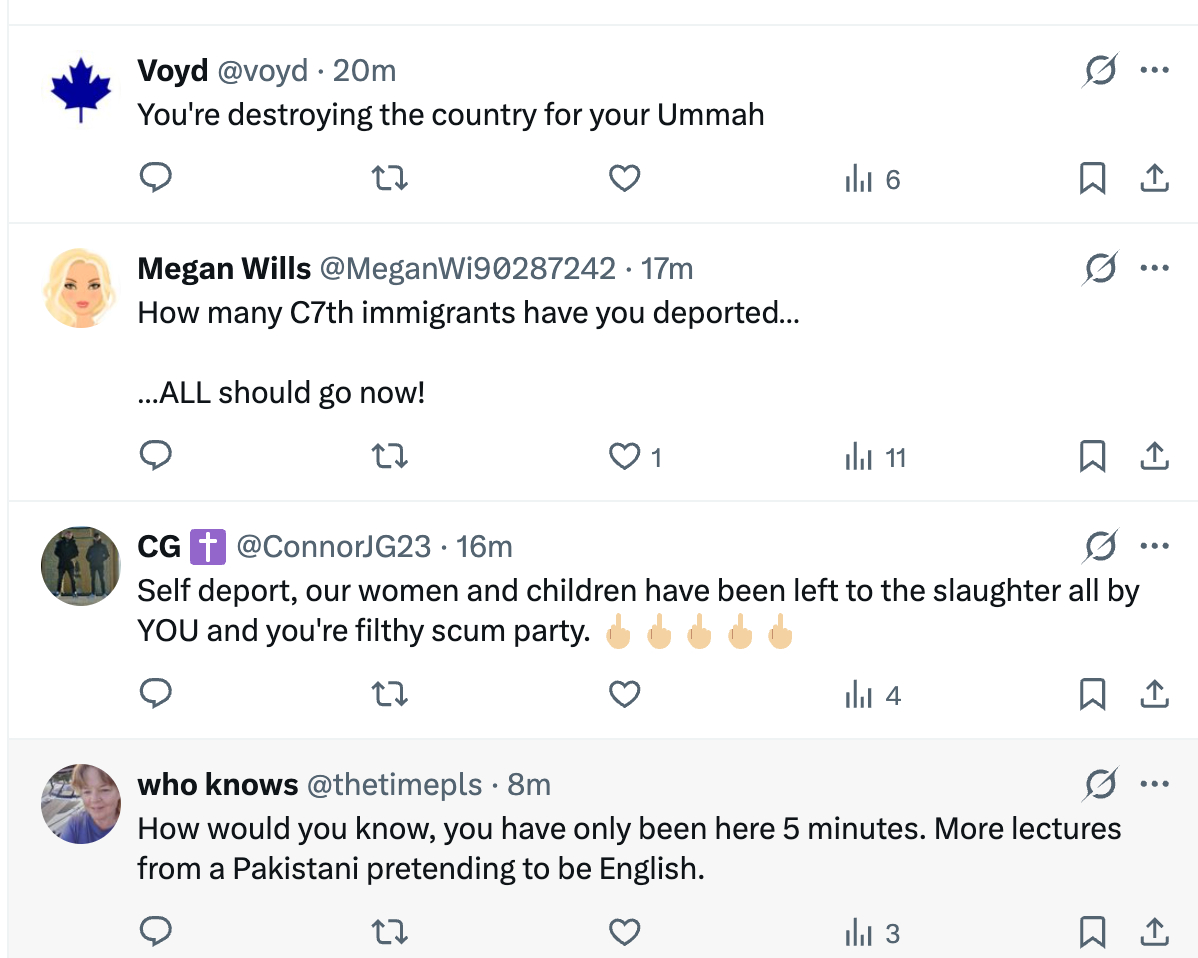1198x958 pixels.
Task: Reply to CG's tweet
Action: [x=155, y=694]
